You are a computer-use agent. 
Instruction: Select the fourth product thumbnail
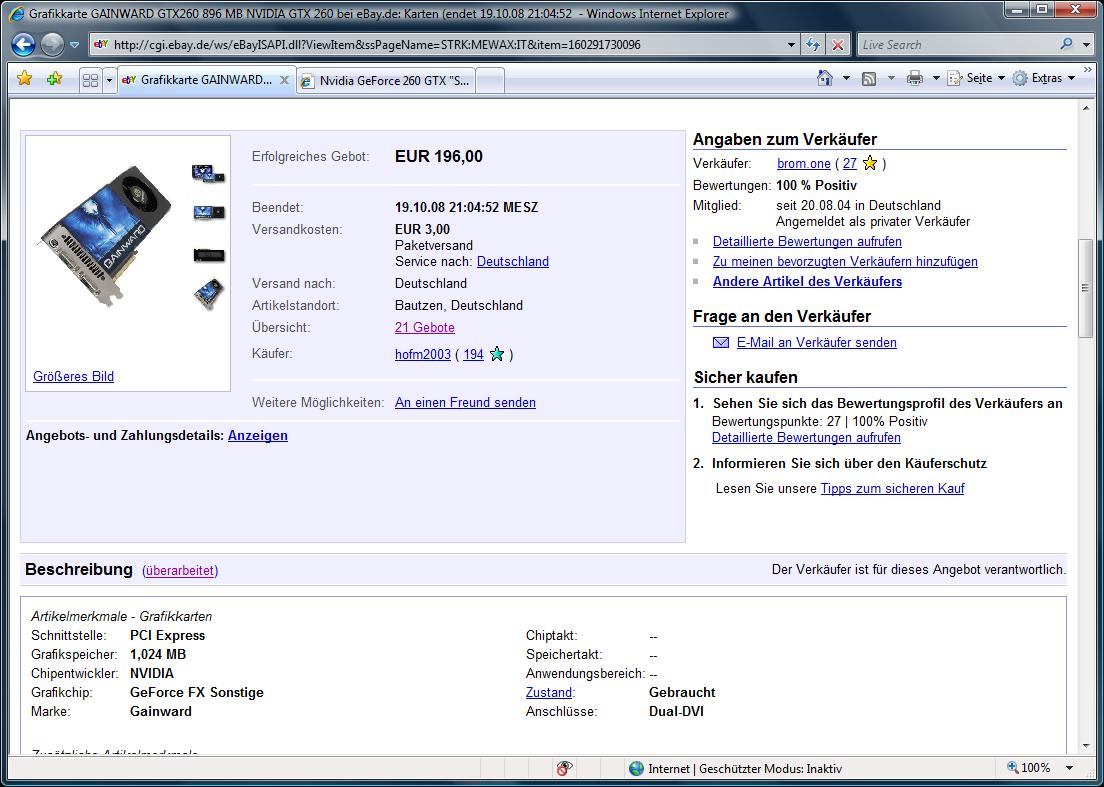[x=208, y=294]
